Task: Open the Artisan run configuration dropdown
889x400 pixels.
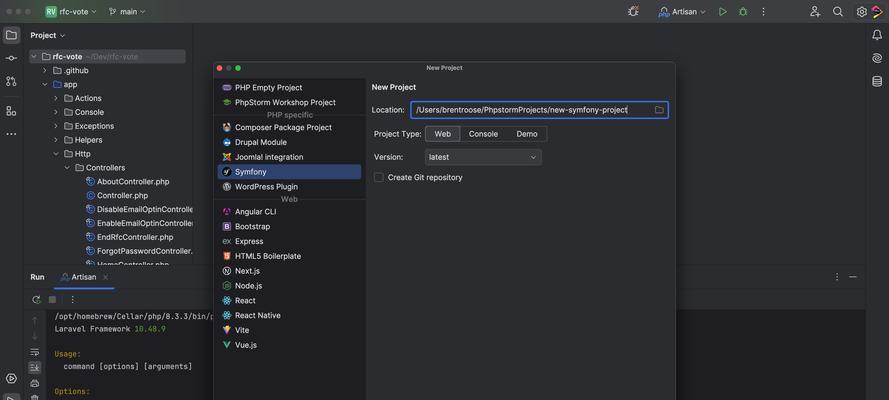Action: pyautogui.click(x=682, y=11)
